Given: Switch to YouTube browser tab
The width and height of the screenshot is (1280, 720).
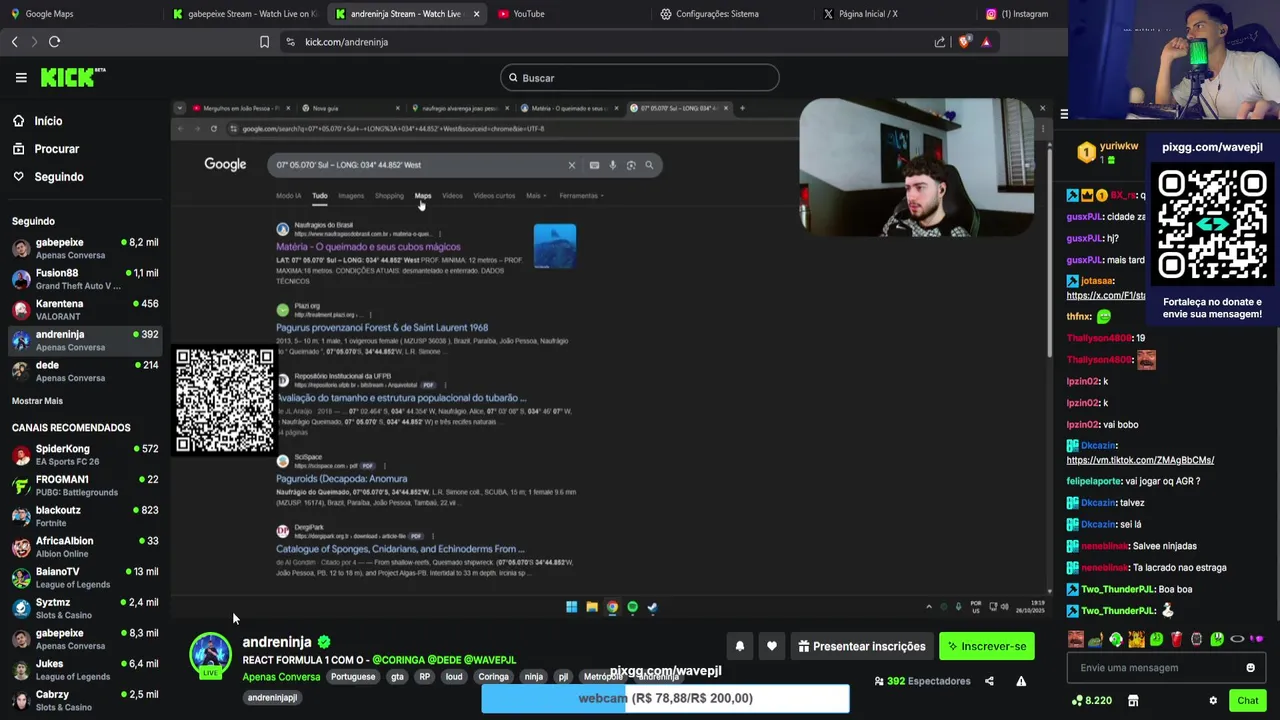Looking at the screenshot, I should (570, 14).
